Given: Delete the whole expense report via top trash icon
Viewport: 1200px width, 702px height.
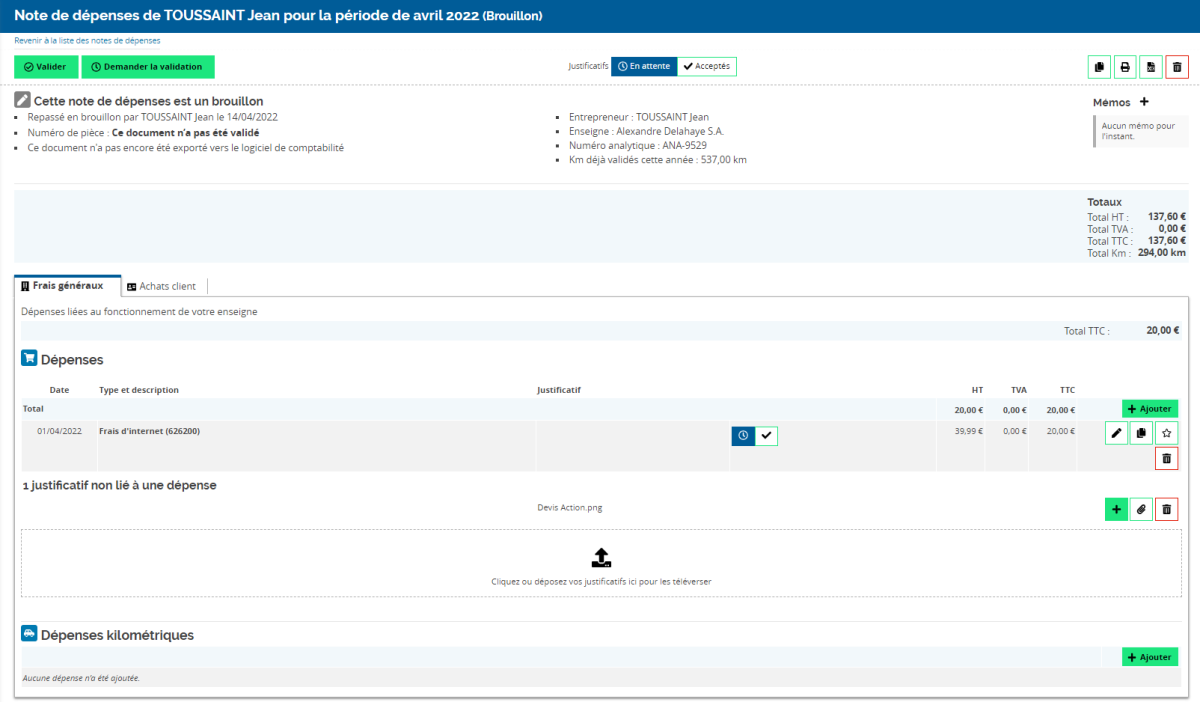Looking at the screenshot, I should pyautogui.click(x=1177, y=67).
